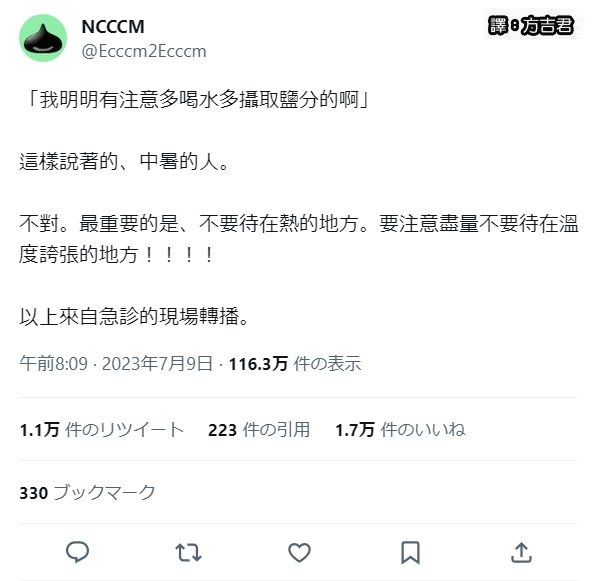Viewport: 598px width, 581px height.
Task: Open the @Ecccm2Ecccm handle link
Action: (144, 51)
